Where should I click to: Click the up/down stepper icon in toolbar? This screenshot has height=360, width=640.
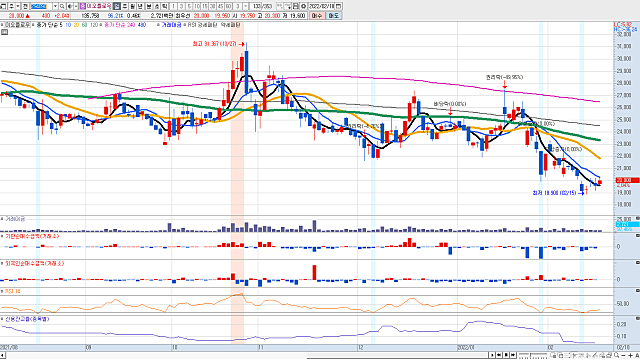tap(11, 7)
